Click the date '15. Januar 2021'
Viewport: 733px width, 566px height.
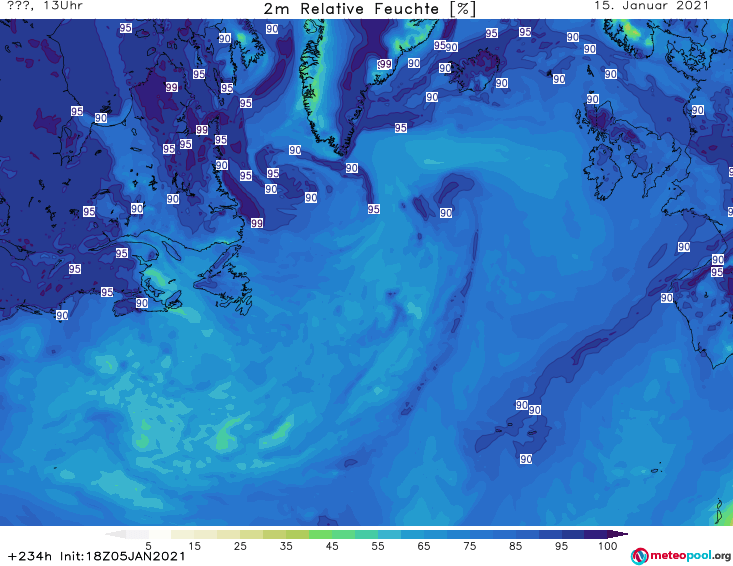tap(651, 6)
